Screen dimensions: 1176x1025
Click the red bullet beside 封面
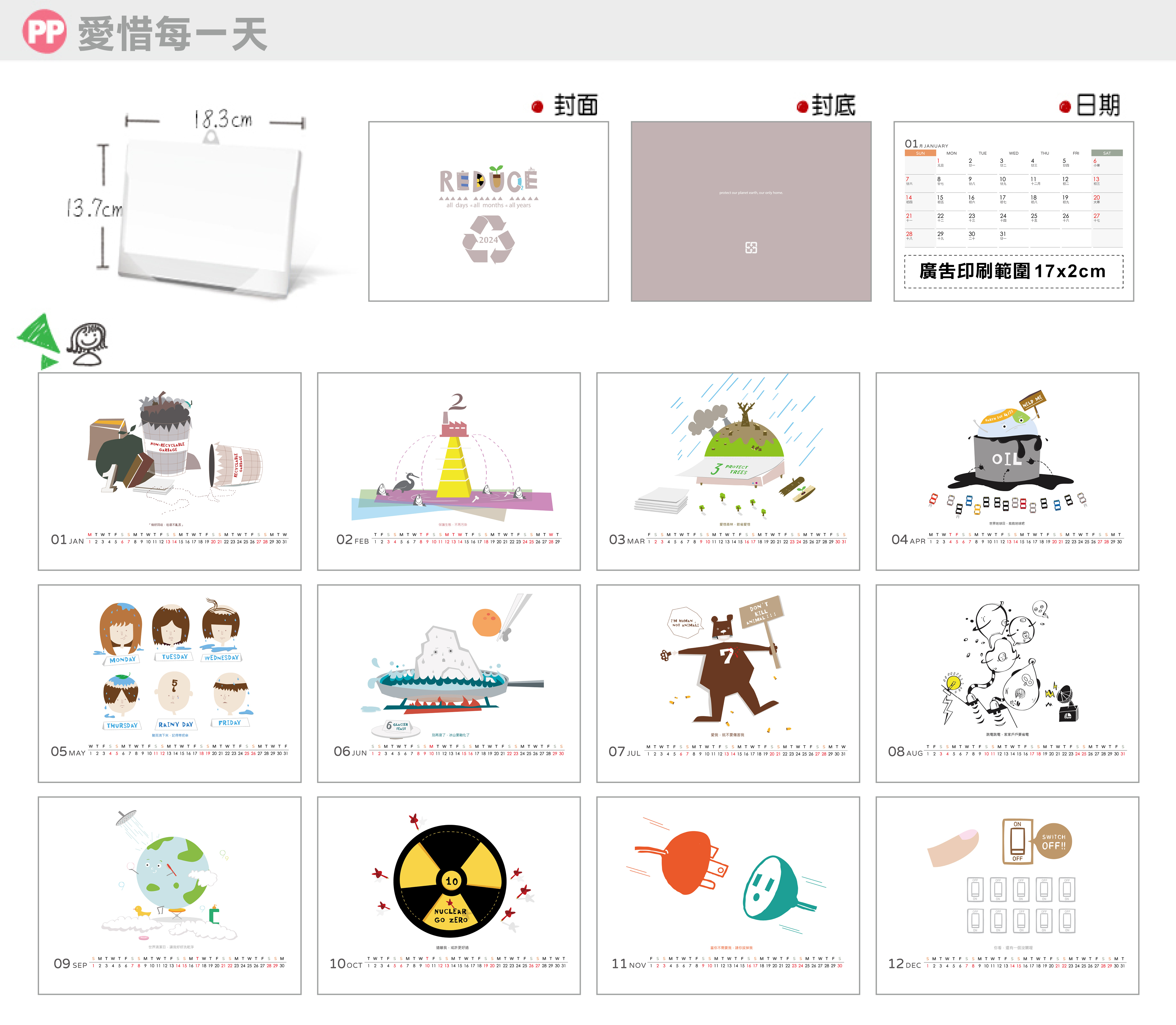tap(537, 106)
